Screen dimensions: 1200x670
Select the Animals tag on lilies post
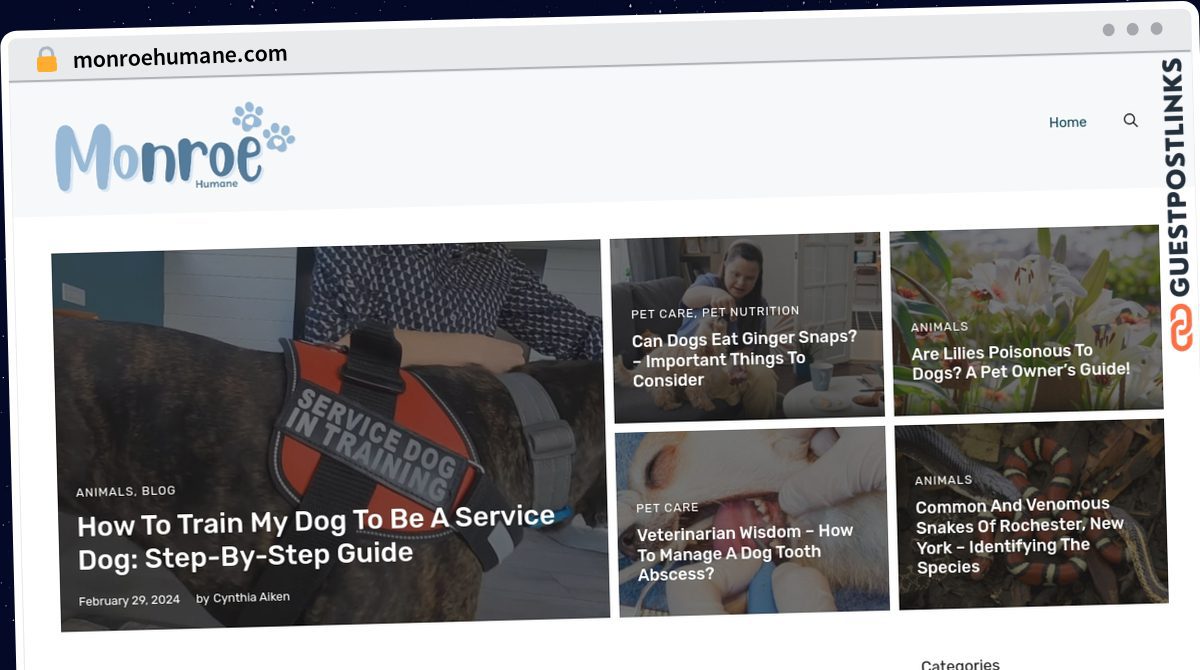click(x=939, y=327)
